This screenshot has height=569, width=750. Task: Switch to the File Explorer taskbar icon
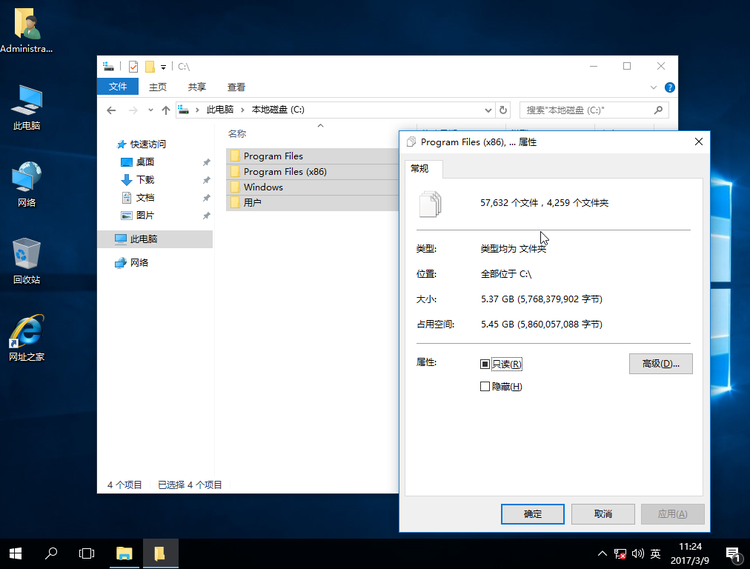click(124, 554)
